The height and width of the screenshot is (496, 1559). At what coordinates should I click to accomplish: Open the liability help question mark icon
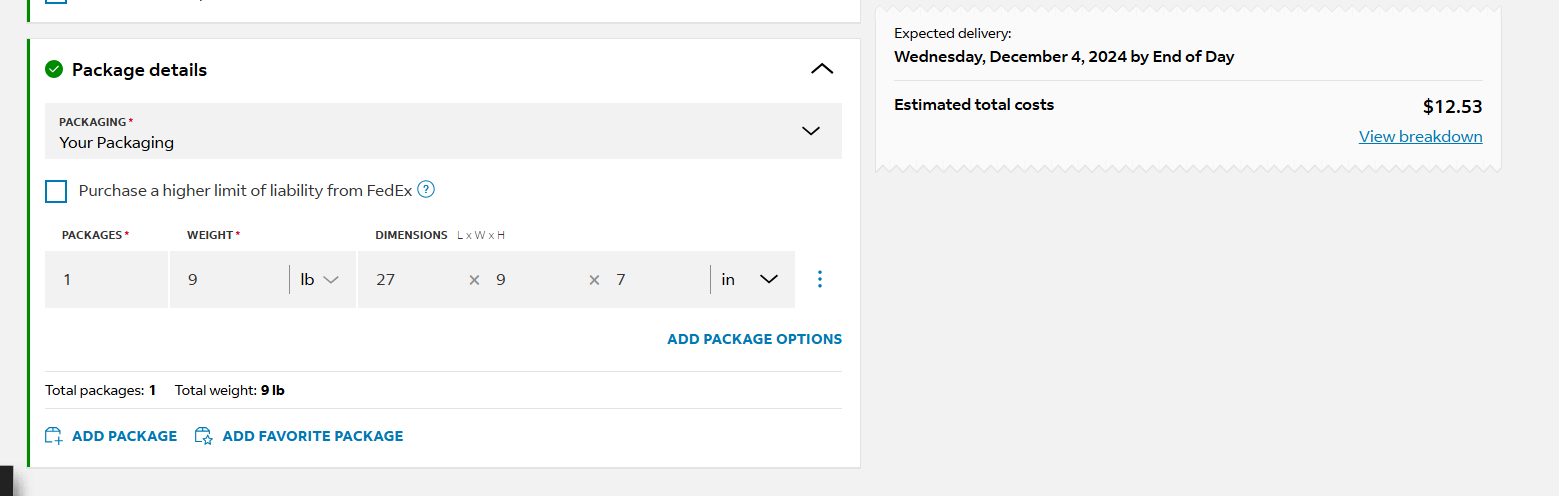[426, 189]
